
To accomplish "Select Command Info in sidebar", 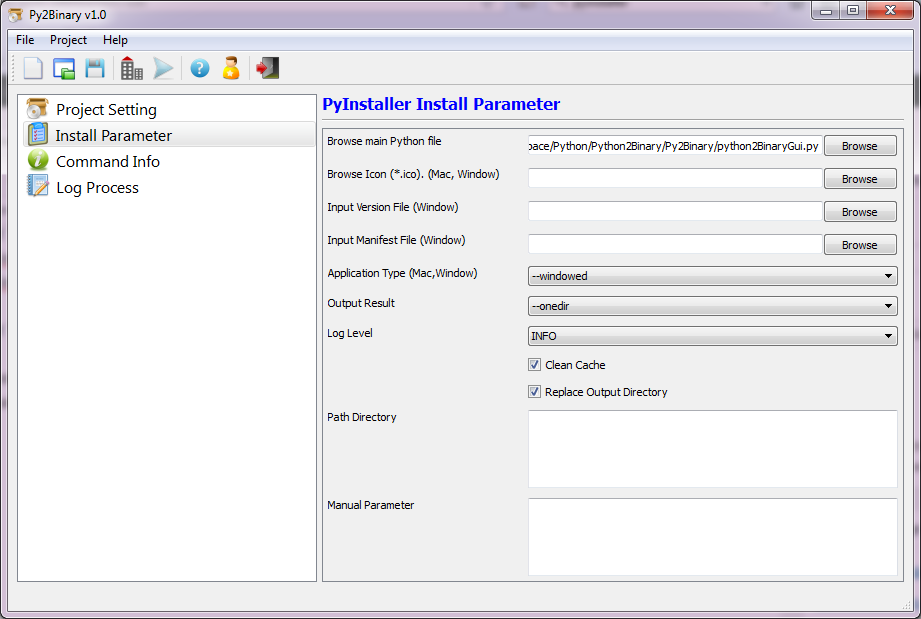I will pos(169,161).
